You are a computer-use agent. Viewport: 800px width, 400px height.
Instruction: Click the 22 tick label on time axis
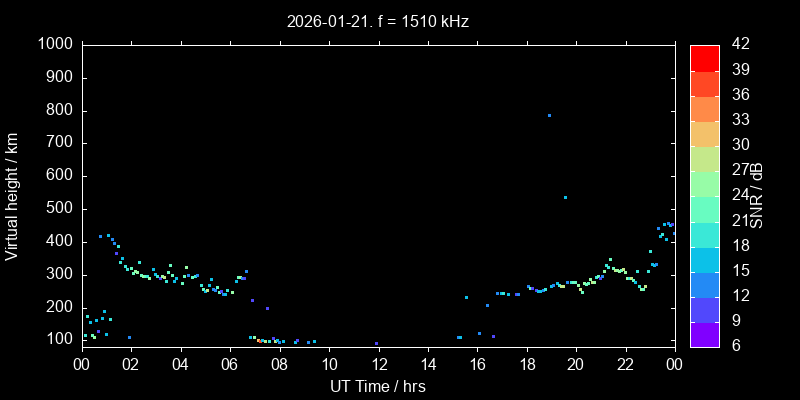click(x=625, y=365)
